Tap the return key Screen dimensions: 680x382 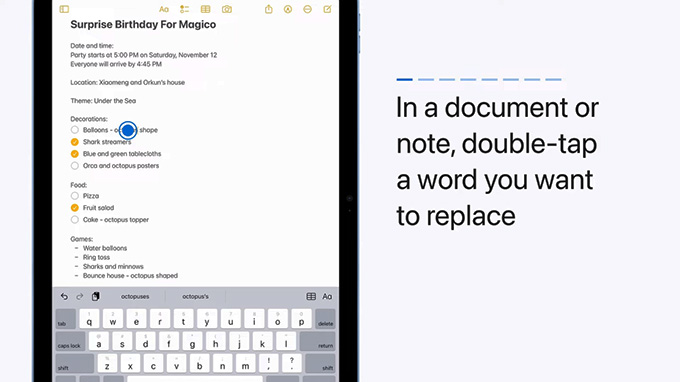(317, 341)
